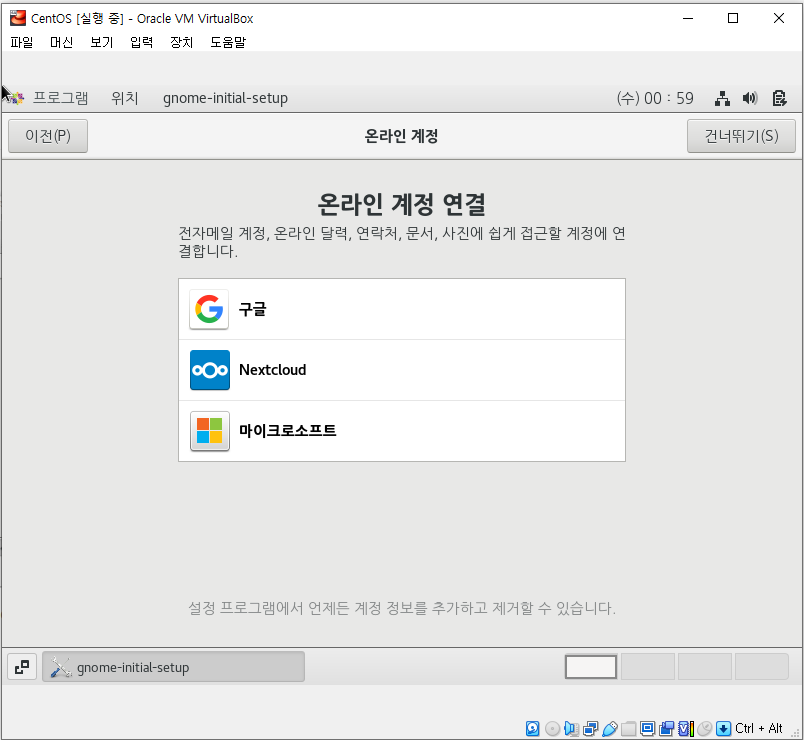Click the host key arrow icon

pyautogui.click(x=723, y=728)
